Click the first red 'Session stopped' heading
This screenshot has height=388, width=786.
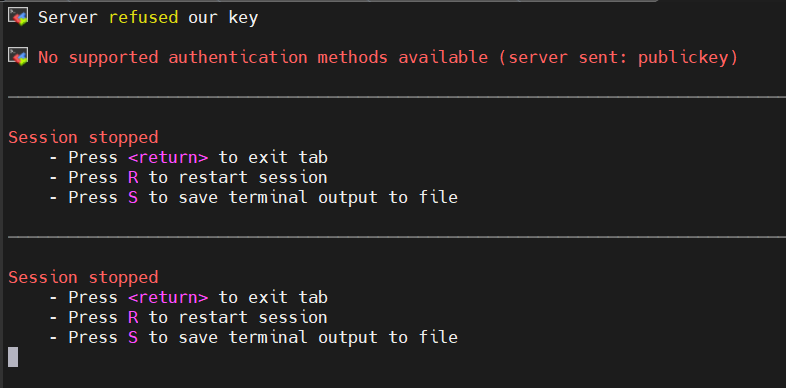(x=83, y=137)
